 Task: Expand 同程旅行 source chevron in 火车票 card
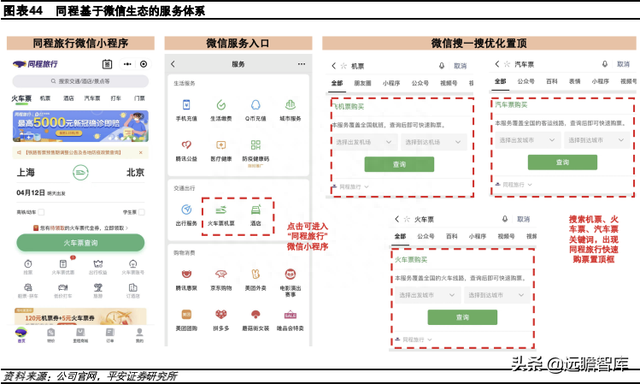coord(430,340)
